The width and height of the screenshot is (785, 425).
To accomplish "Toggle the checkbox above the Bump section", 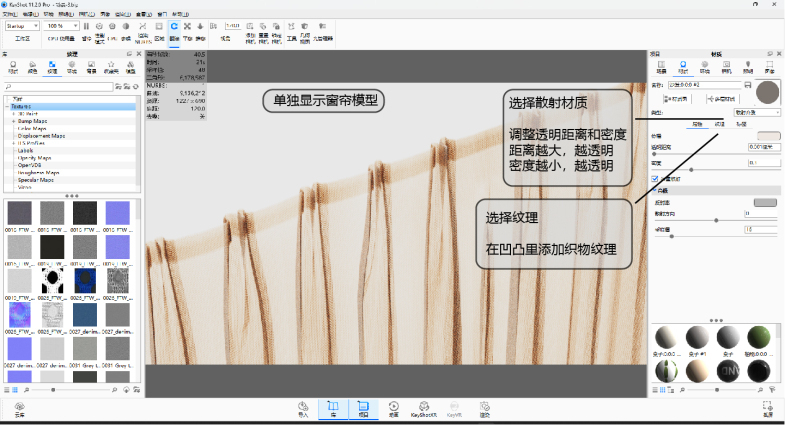I will pos(654,178).
